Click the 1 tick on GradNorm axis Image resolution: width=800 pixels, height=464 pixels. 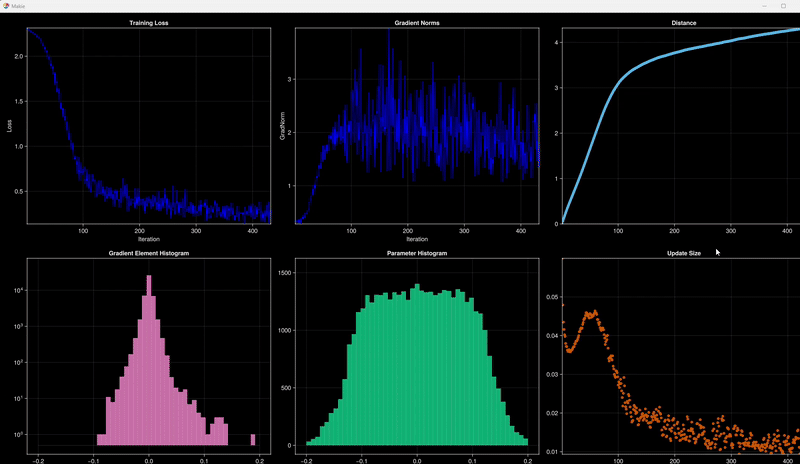click(289, 186)
